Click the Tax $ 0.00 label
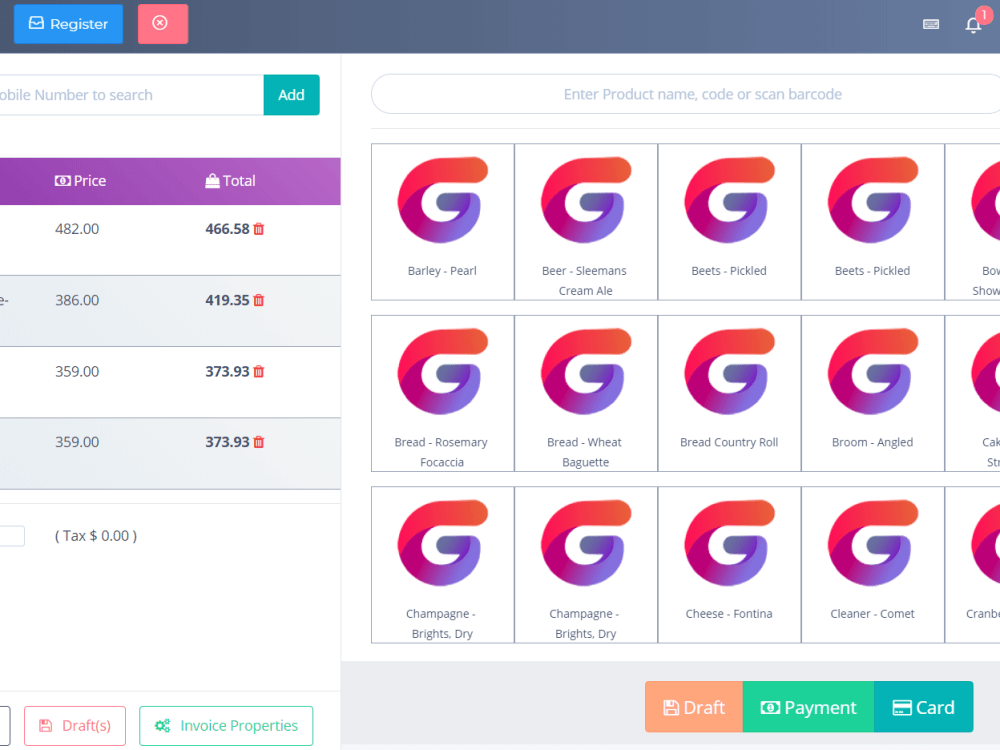The width and height of the screenshot is (1000, 750). pos(96,536)
